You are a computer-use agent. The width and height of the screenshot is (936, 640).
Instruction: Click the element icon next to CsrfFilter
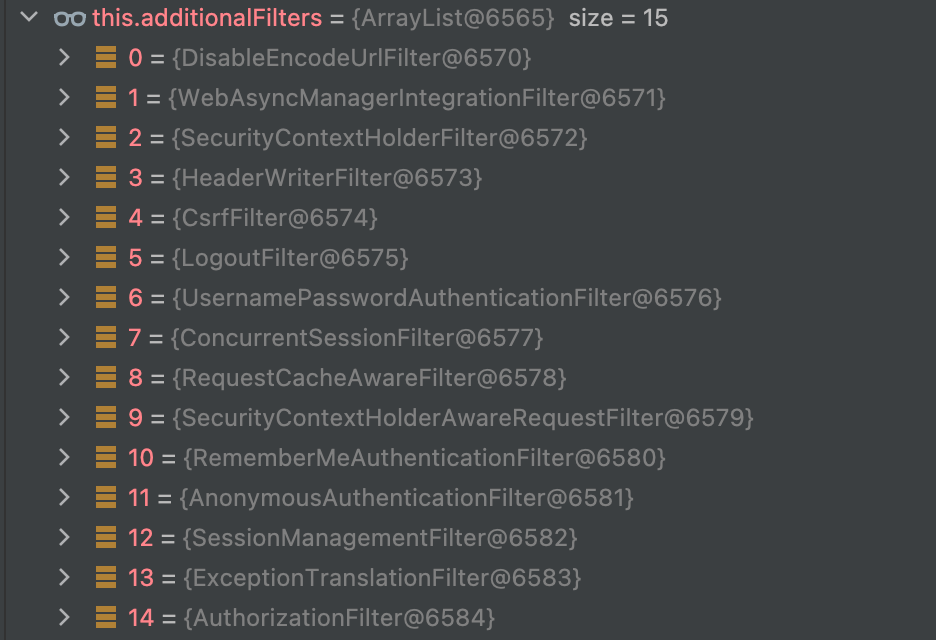(106, 218)
